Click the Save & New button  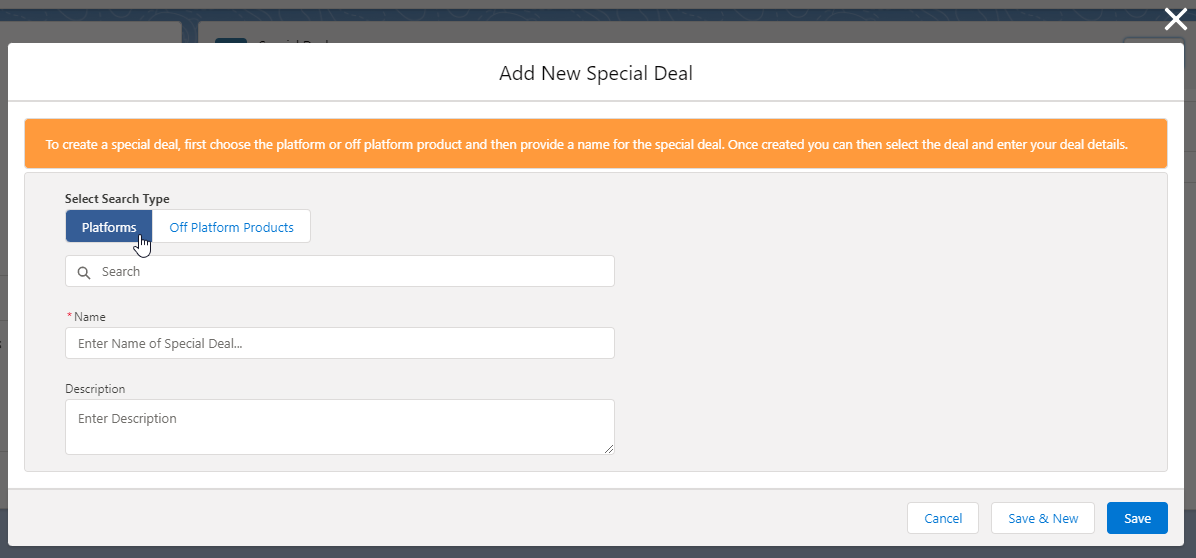point(1043,518)
